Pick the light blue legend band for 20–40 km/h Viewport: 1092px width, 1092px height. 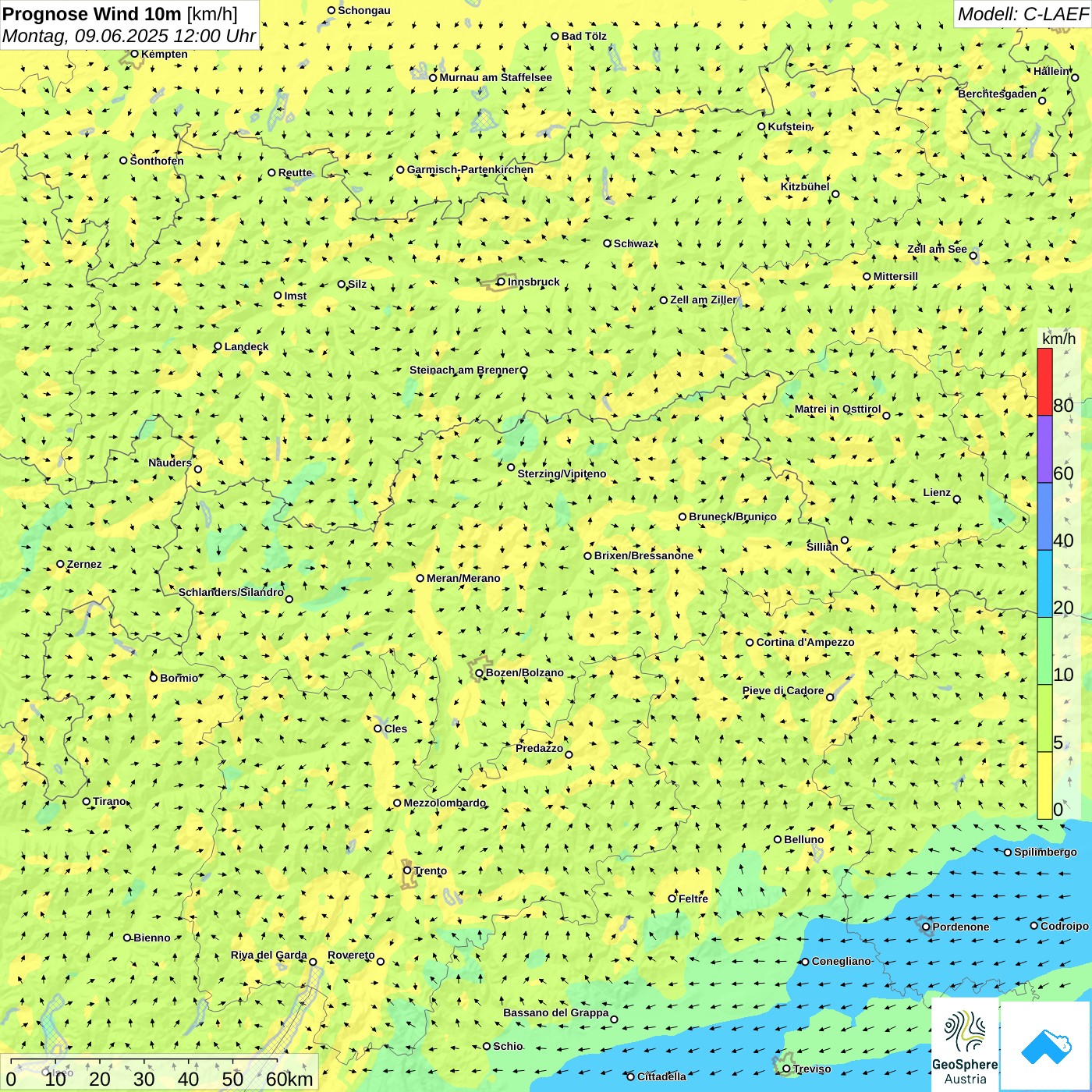click(1044, 584)
